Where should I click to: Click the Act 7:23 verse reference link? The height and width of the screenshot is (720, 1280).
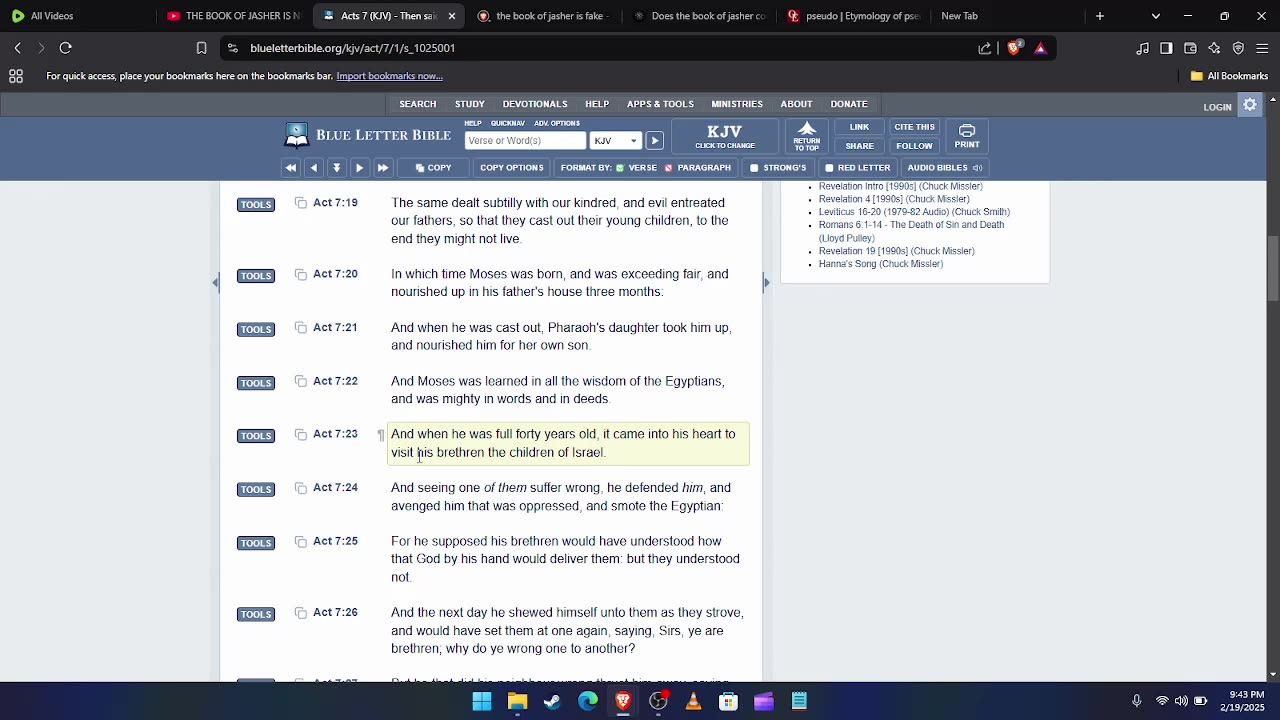(x=335, y=434)
